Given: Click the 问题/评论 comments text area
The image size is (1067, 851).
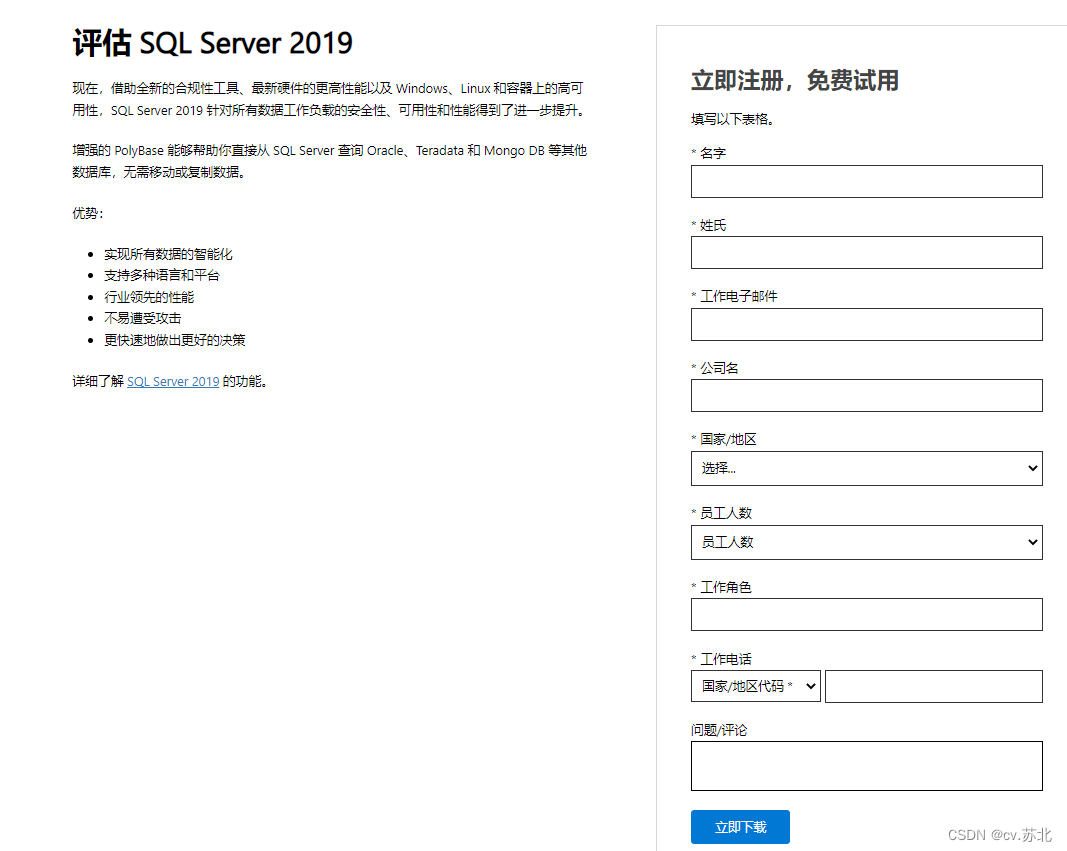Looking at the screenshot, I should pyautogui.click(x=866, y=766).
